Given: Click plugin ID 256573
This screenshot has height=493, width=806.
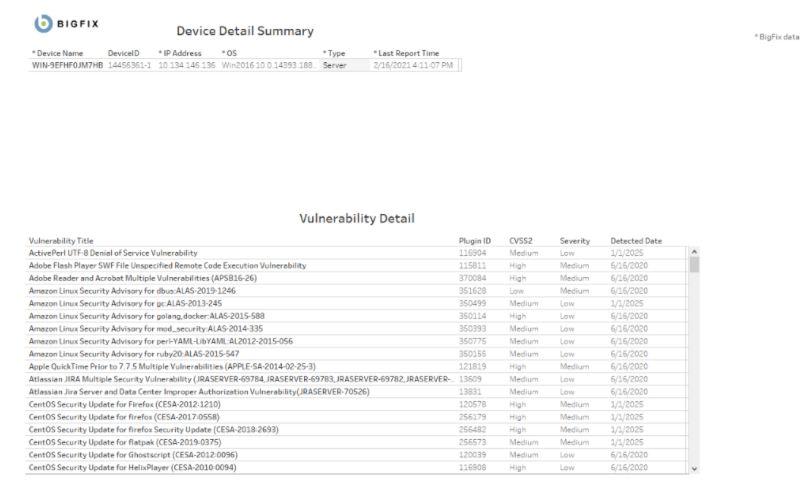Looking at the screenshot, I should 472,442.
